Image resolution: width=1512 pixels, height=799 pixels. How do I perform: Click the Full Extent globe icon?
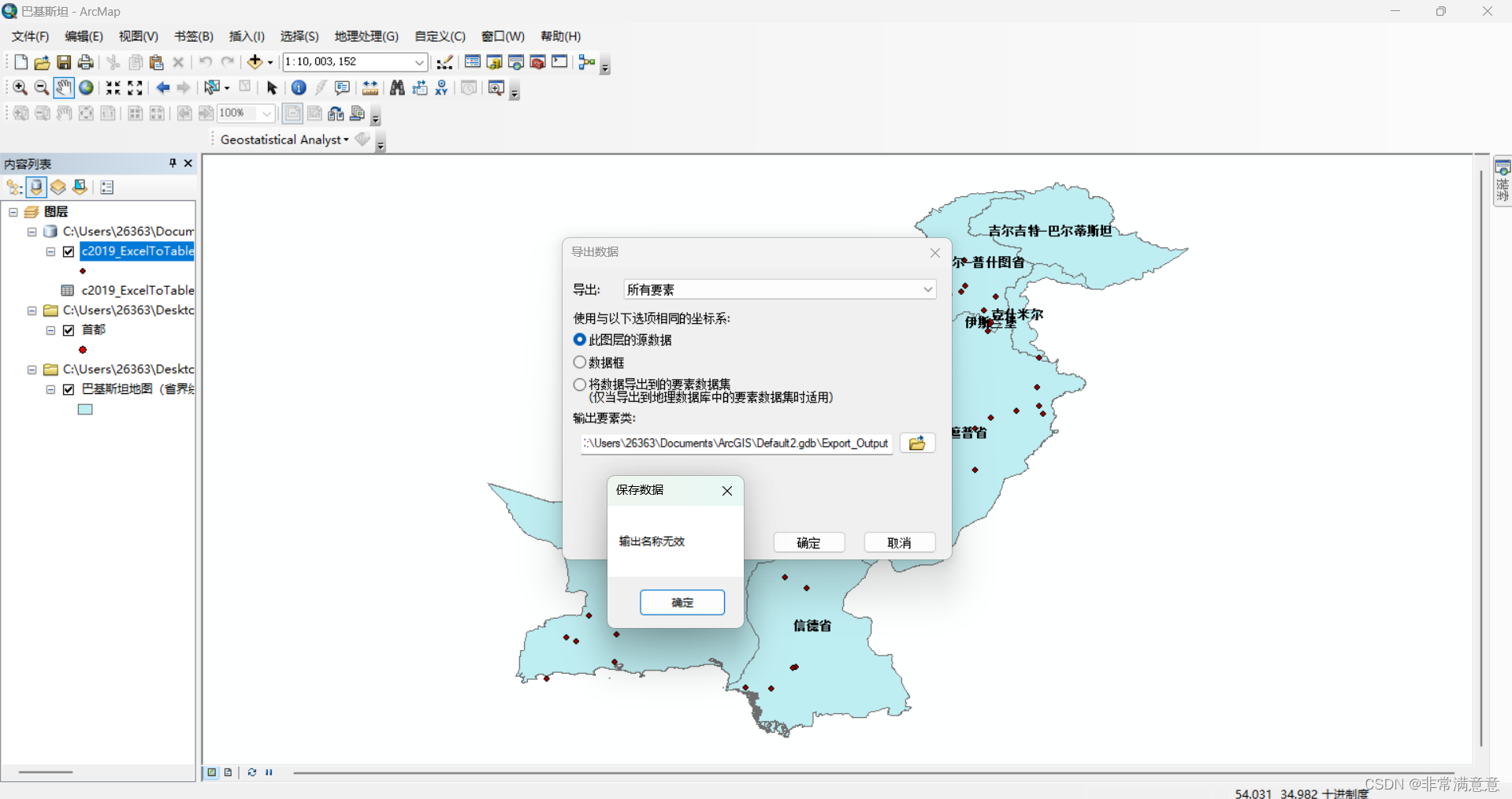click(87, 87)
